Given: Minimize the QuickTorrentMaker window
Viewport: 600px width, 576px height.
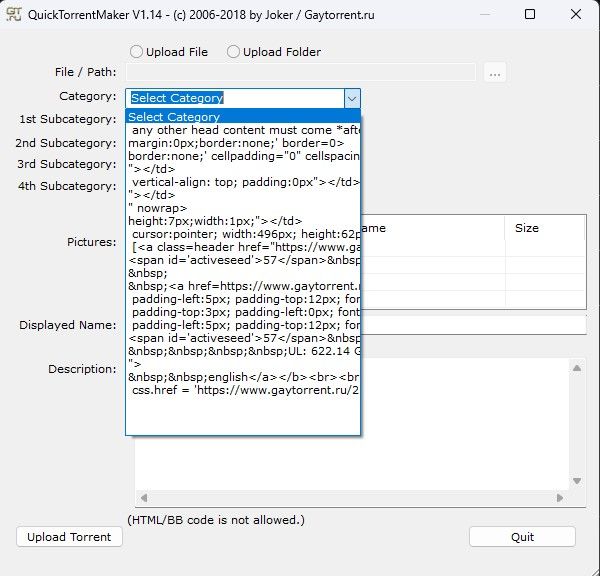Looking at the screenshot, I should (x=483, y=15).
